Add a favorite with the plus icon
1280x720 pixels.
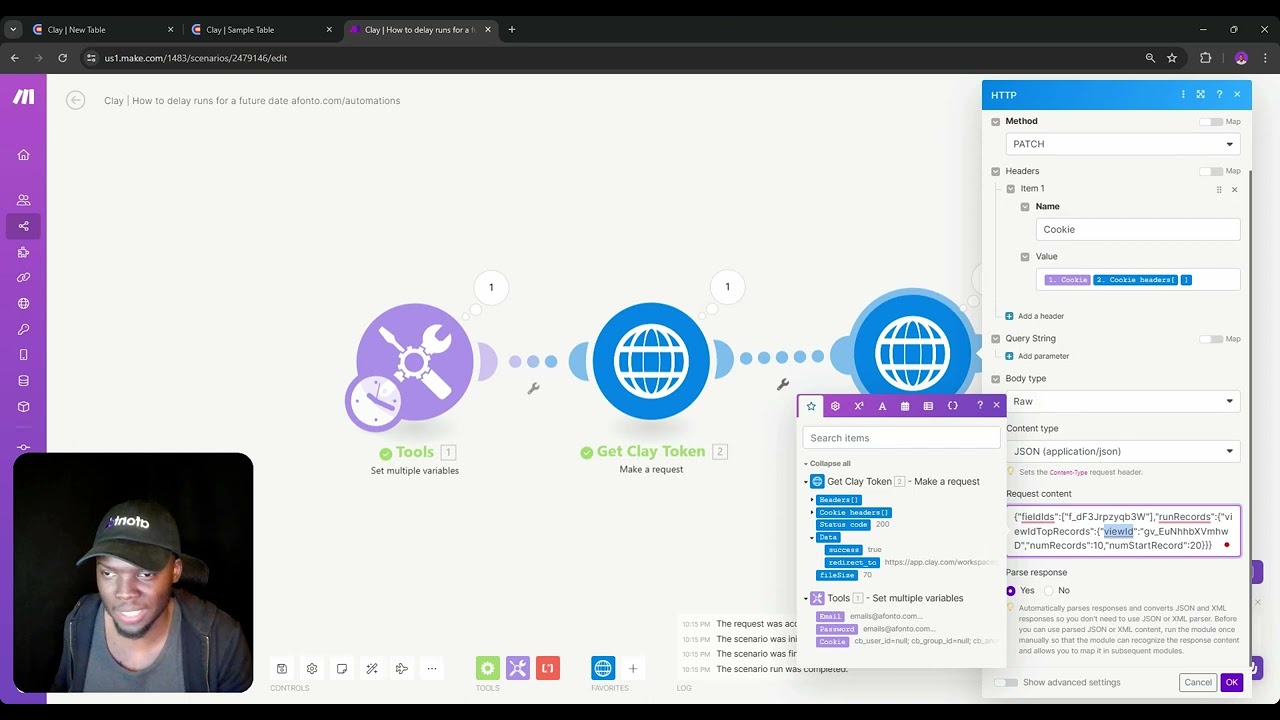[x=633, y=668]
